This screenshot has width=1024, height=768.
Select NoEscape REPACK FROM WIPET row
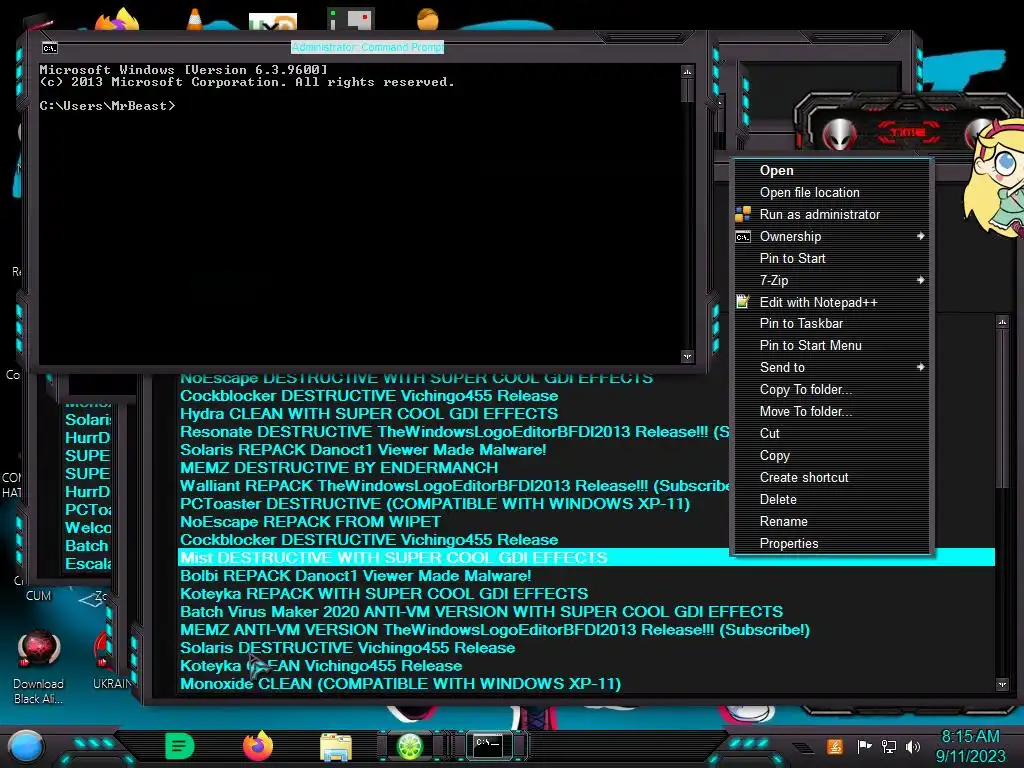click(x=310, y=522)
